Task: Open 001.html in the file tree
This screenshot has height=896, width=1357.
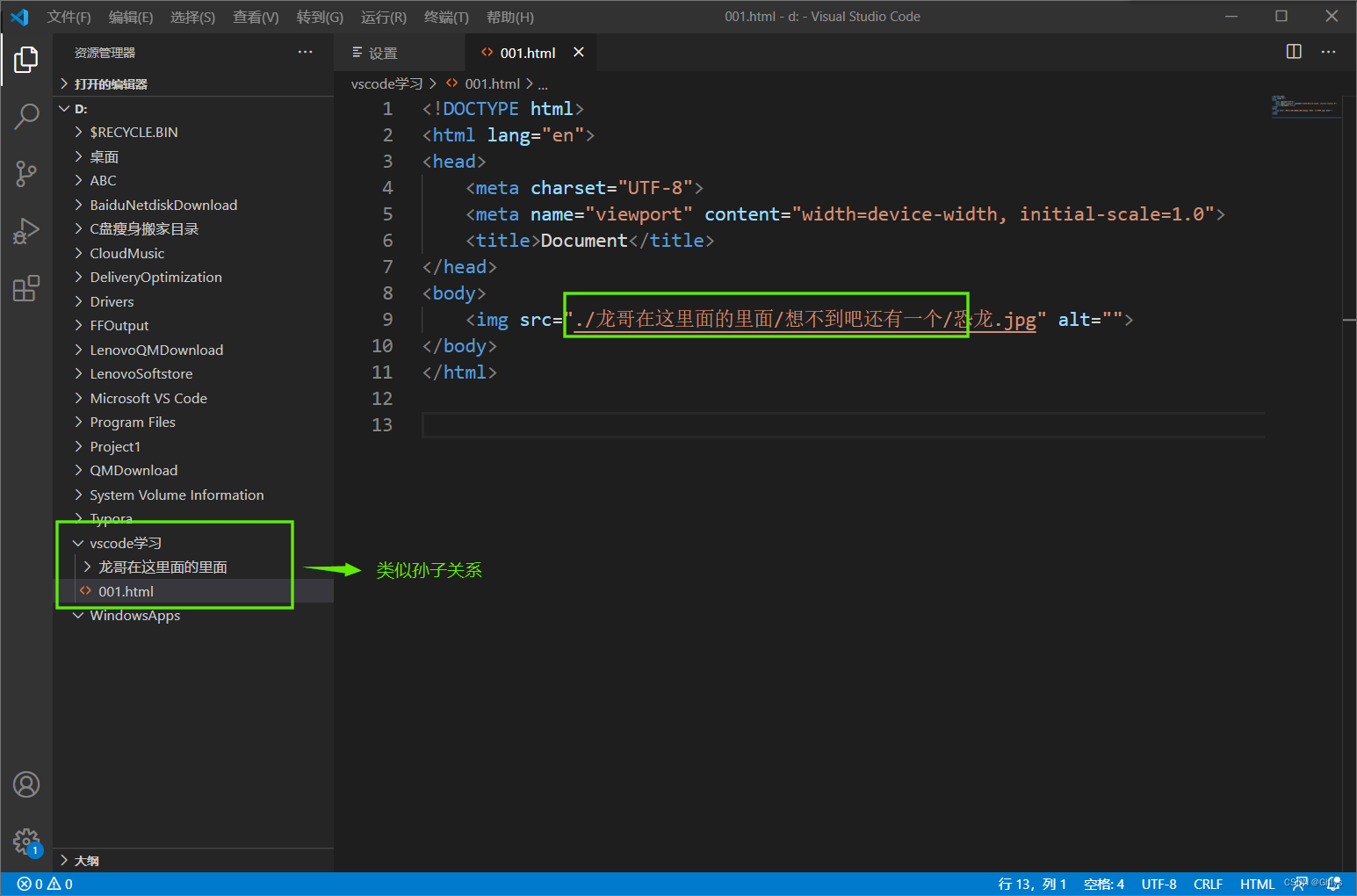Action: coord(193,591)
